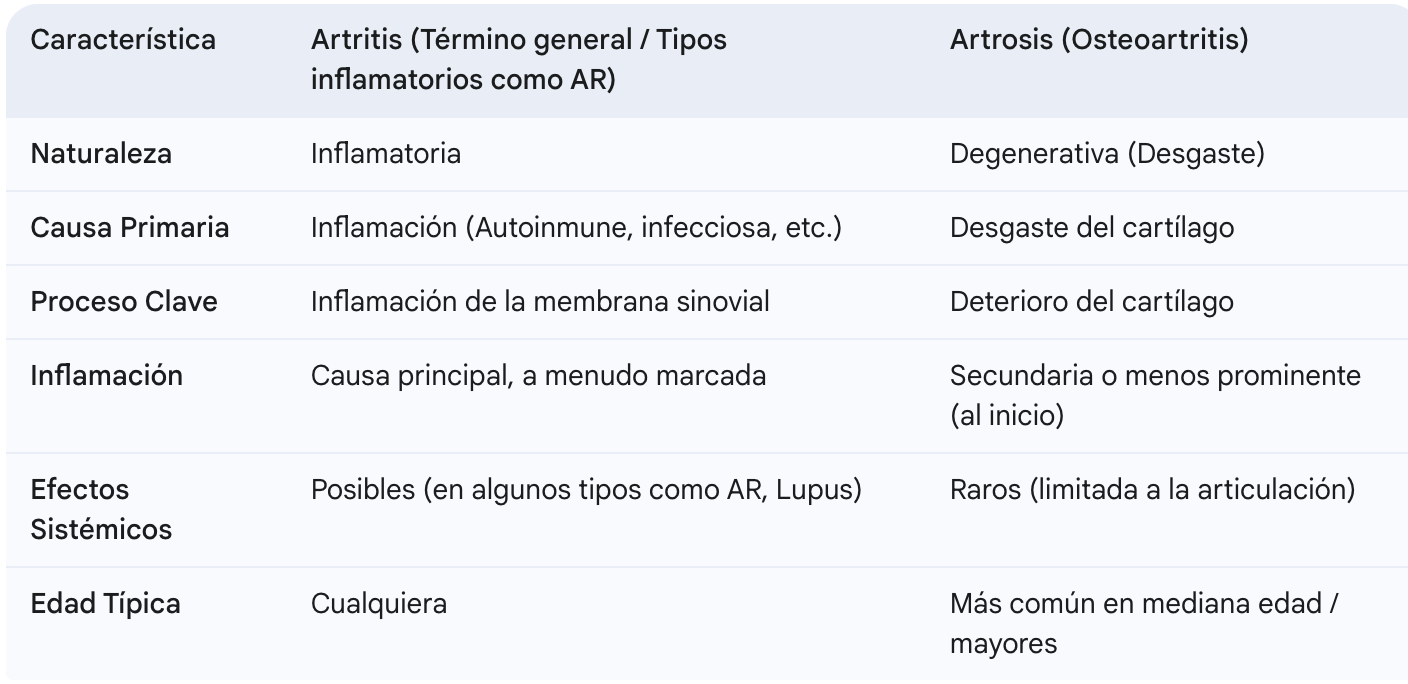
Task: Select Causa principal, a menudo marcada cell
Action: 538,376
